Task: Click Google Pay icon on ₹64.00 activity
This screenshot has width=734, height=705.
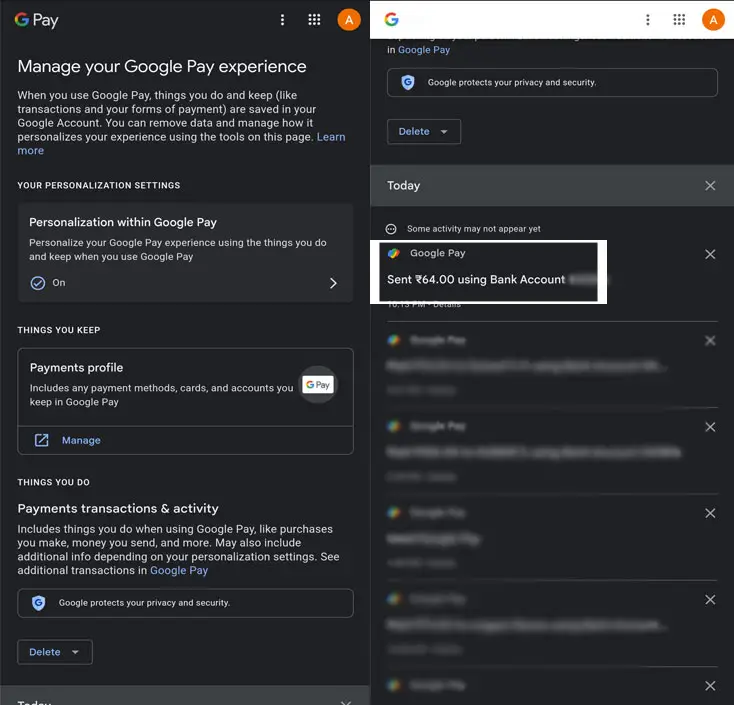Action: coord(394,253)
